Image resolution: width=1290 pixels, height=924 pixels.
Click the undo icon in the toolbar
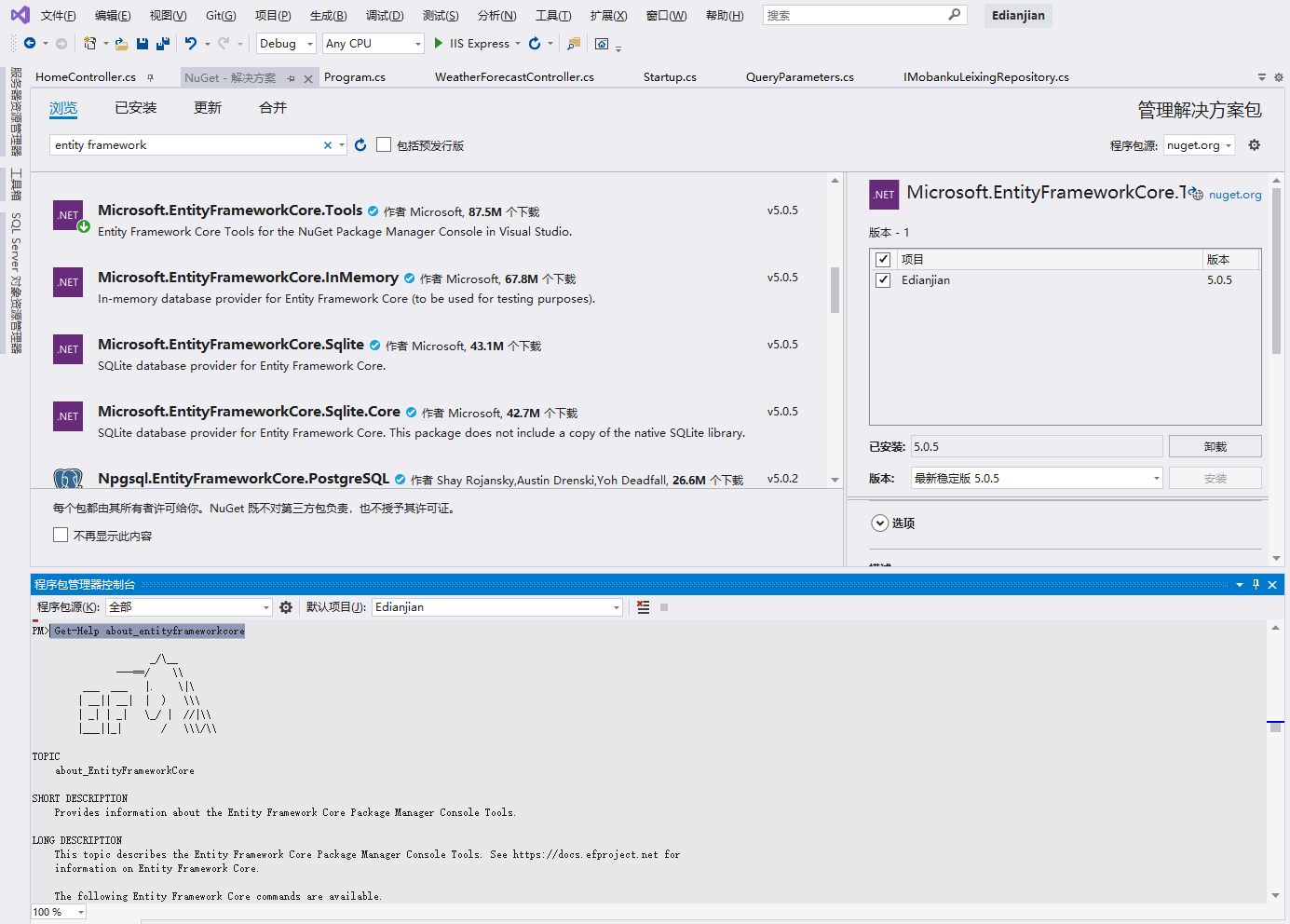(191, 44)
